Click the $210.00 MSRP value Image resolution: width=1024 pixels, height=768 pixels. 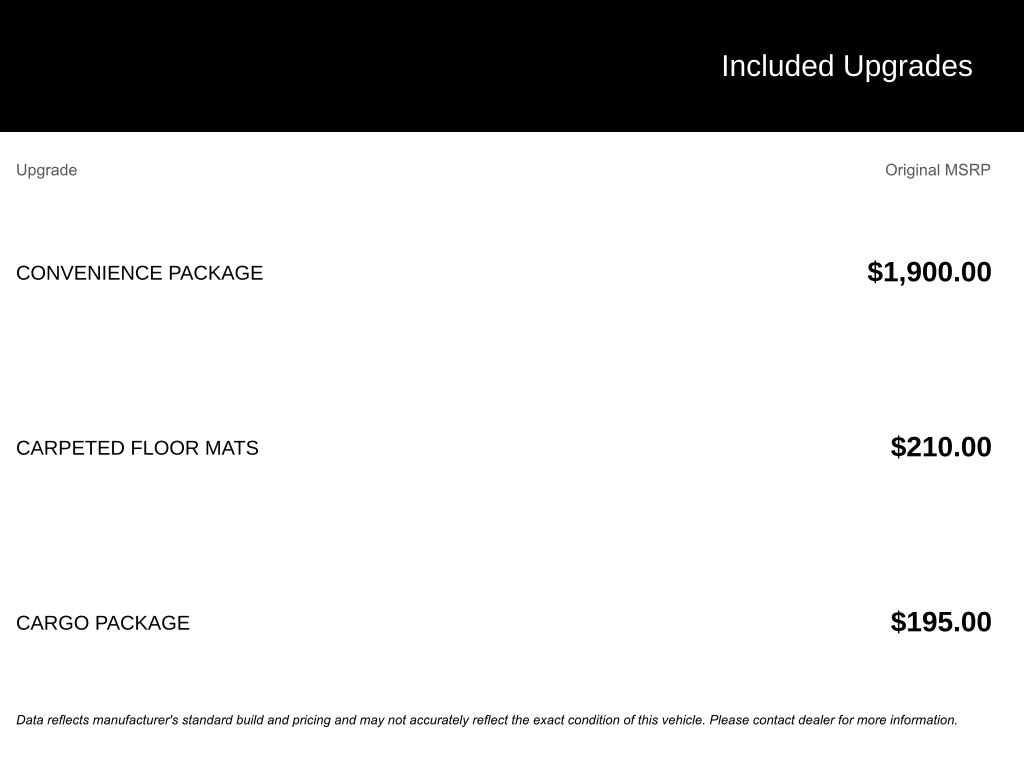[940, 447]
